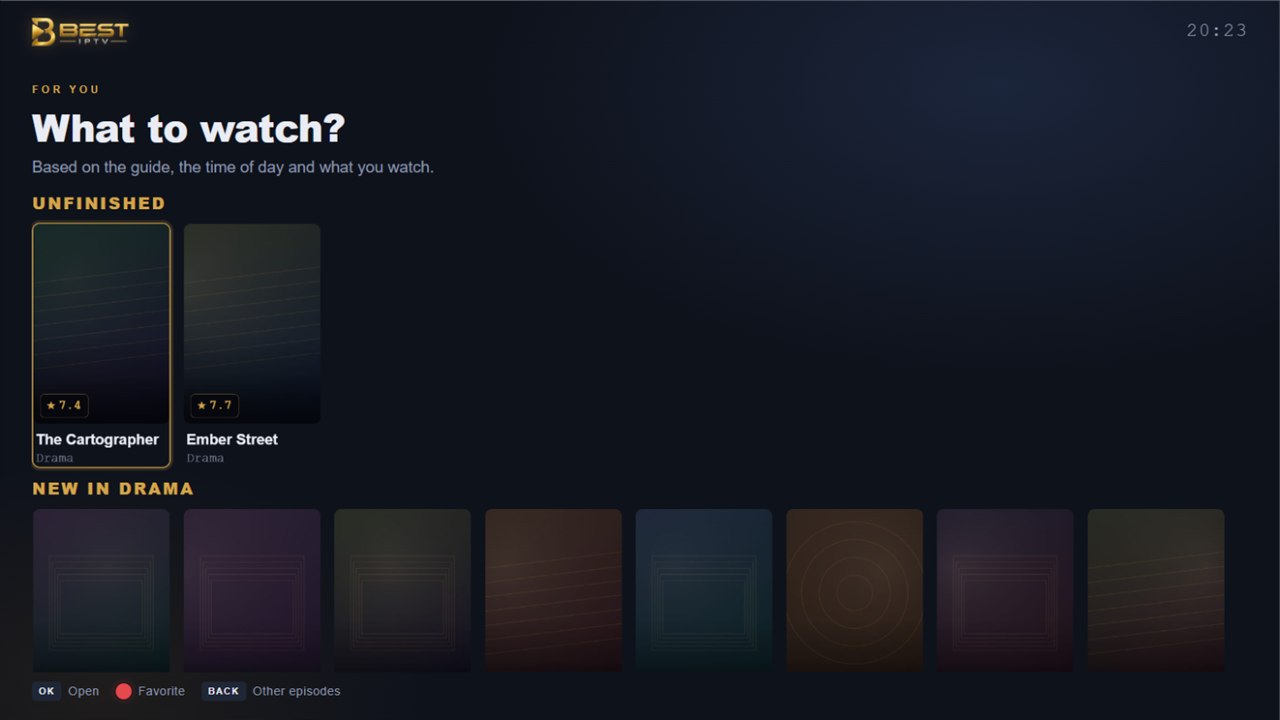Screen dimensions: 1280x720
Task: Click the BACK key badge
Action: pos(223,691)
